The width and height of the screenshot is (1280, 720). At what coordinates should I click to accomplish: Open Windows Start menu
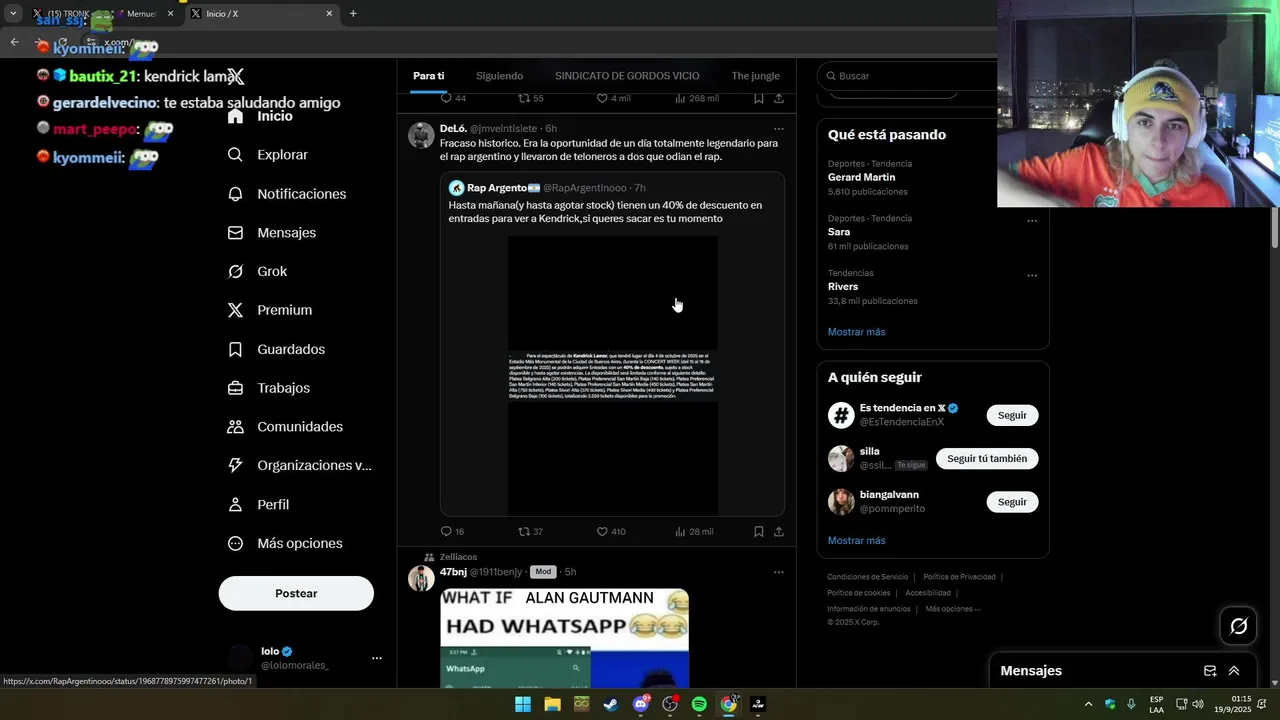coord(523,704)
